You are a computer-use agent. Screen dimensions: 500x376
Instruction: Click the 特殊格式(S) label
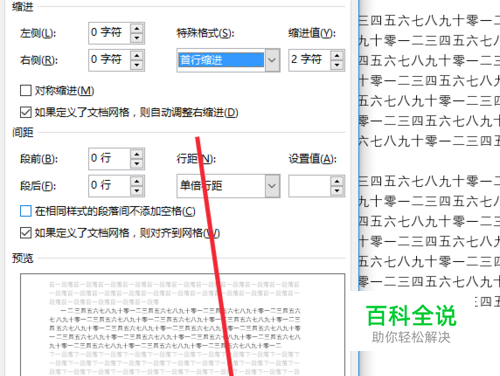(205, 33)
